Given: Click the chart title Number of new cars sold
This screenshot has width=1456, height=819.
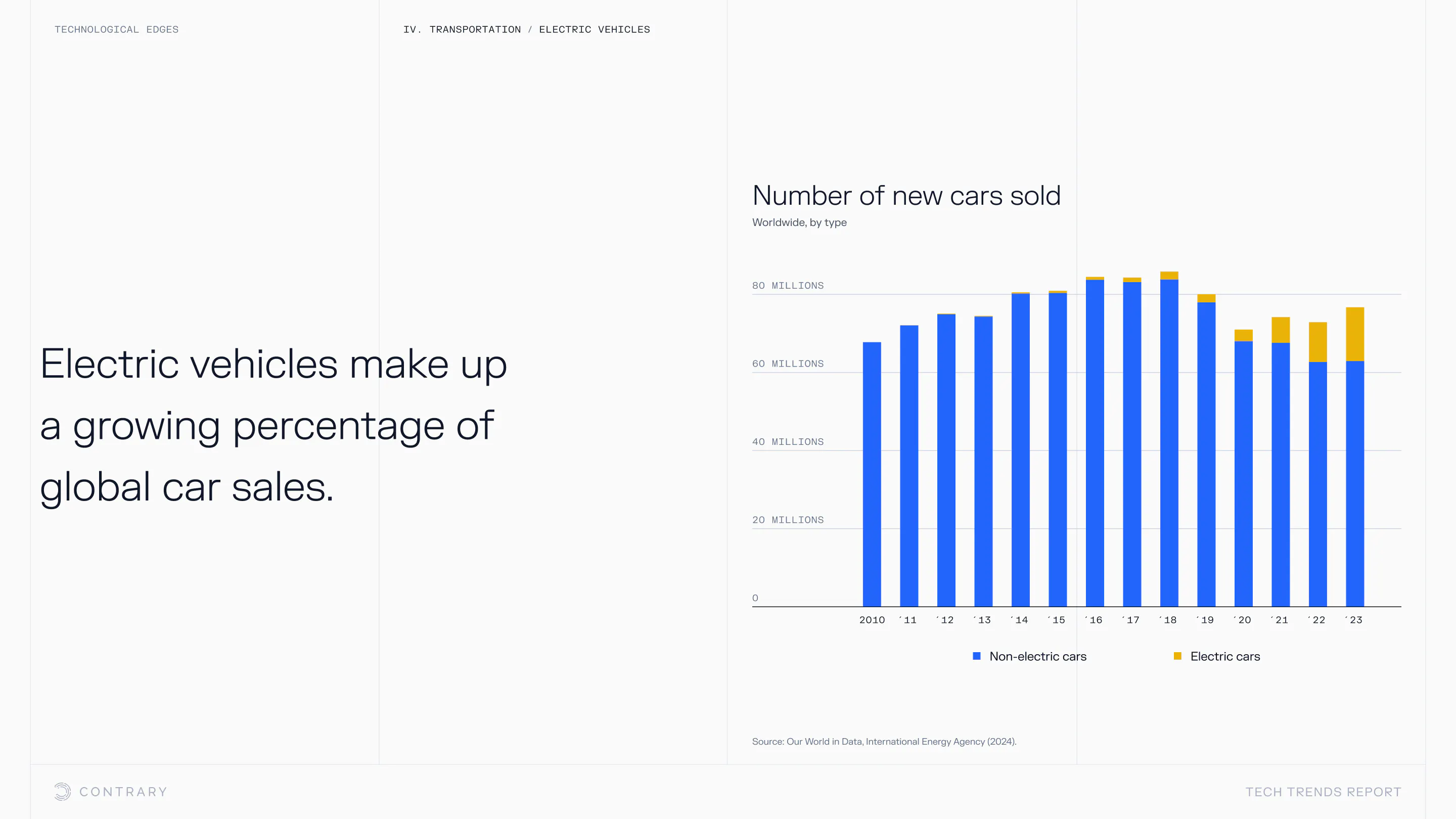Looking at the screenshot, I should 906,196.
